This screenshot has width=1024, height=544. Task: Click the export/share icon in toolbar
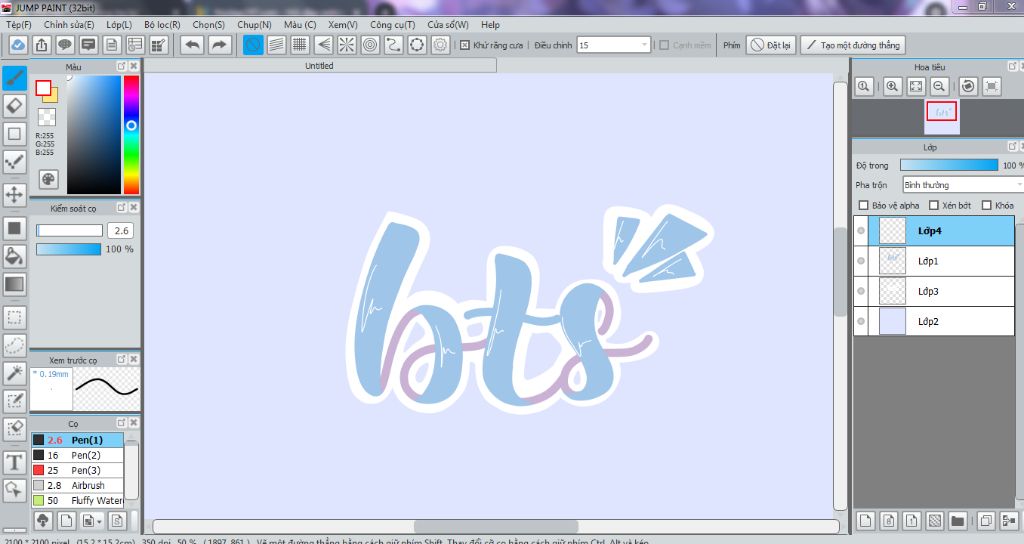(x=41, y=45)
